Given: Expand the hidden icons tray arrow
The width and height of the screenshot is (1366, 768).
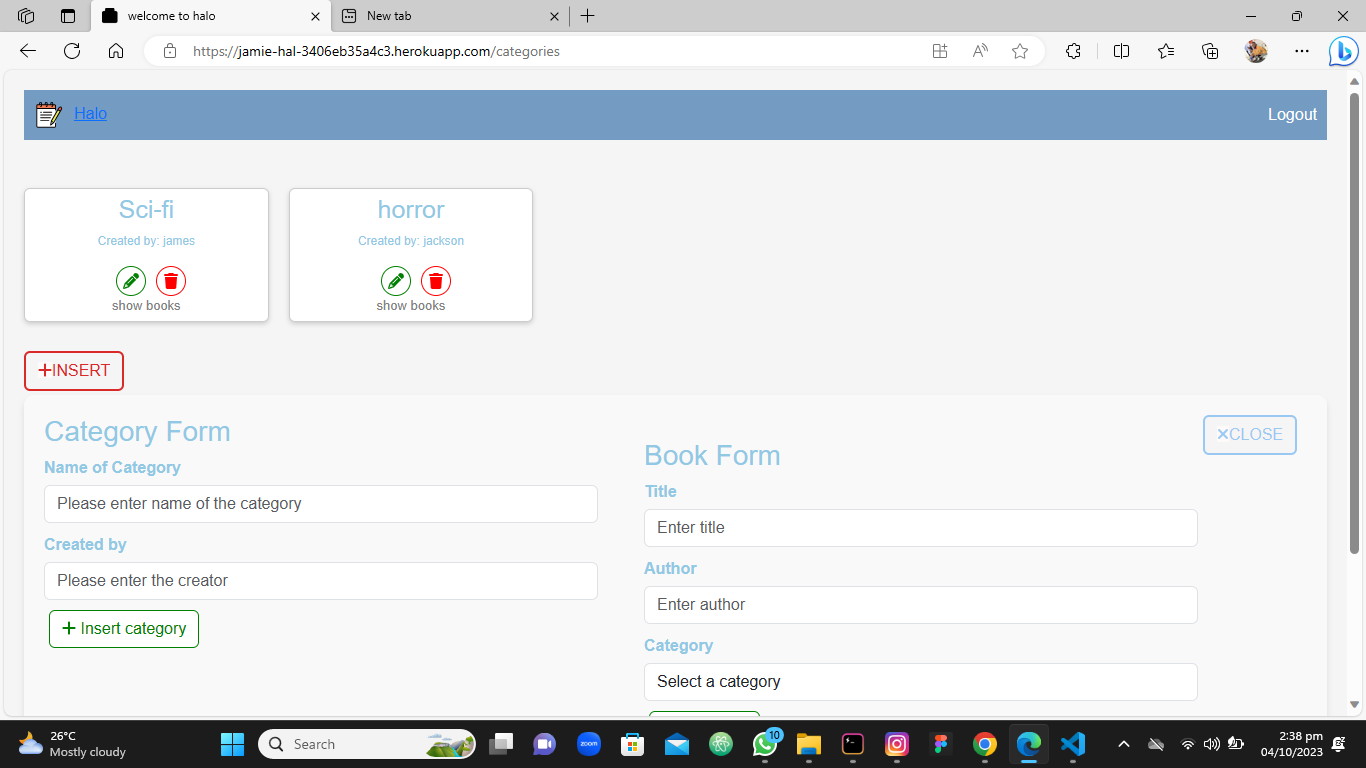Looking at the screenshot, I should pos(1123,744).
